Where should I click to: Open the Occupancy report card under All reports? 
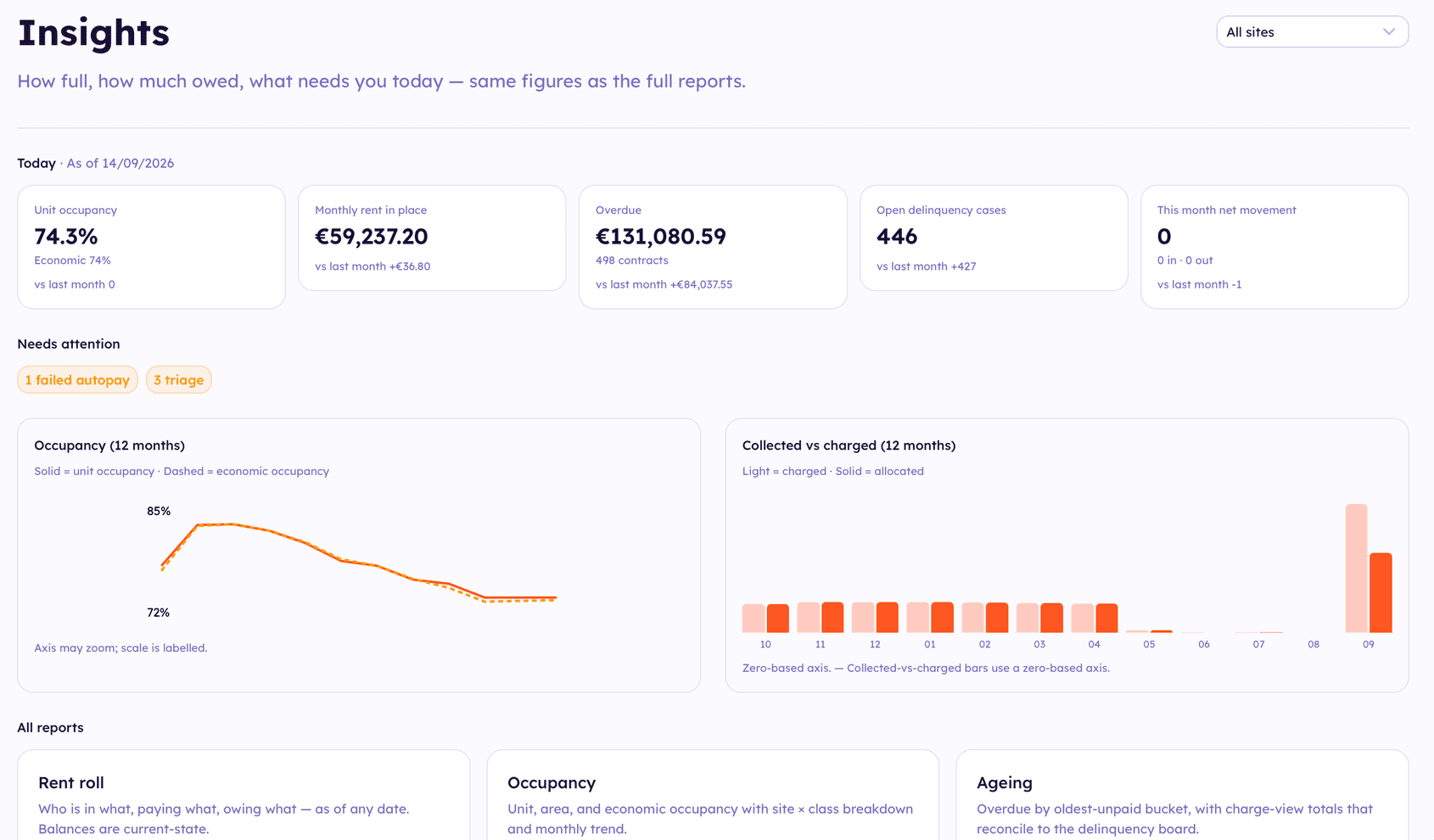[x=713, y=795]
